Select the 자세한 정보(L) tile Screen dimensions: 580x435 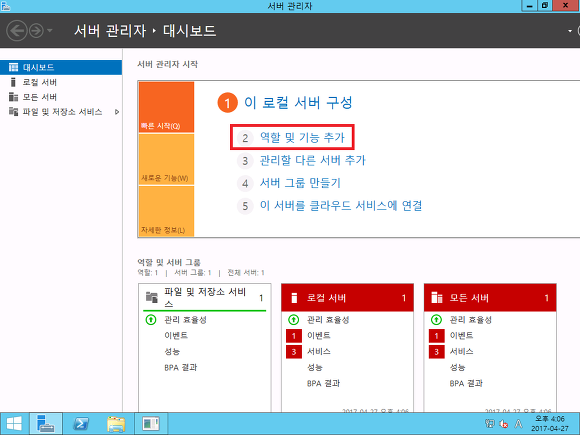click(166, 211)
